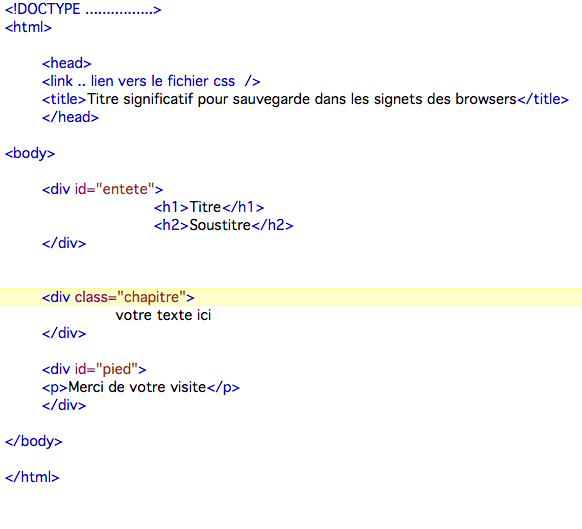Click the highlighted div class="chapitre" line

pos(291,297)
